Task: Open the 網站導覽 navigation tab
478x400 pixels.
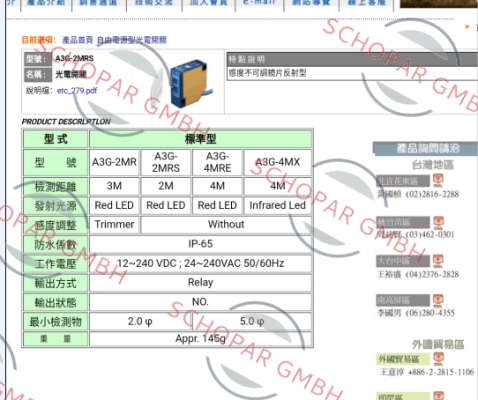Action: click(x=311, y=3)
